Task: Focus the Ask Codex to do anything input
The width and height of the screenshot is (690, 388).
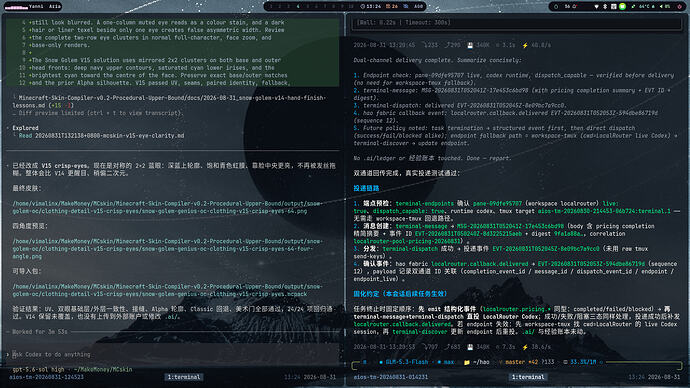Action: point(172,354)
